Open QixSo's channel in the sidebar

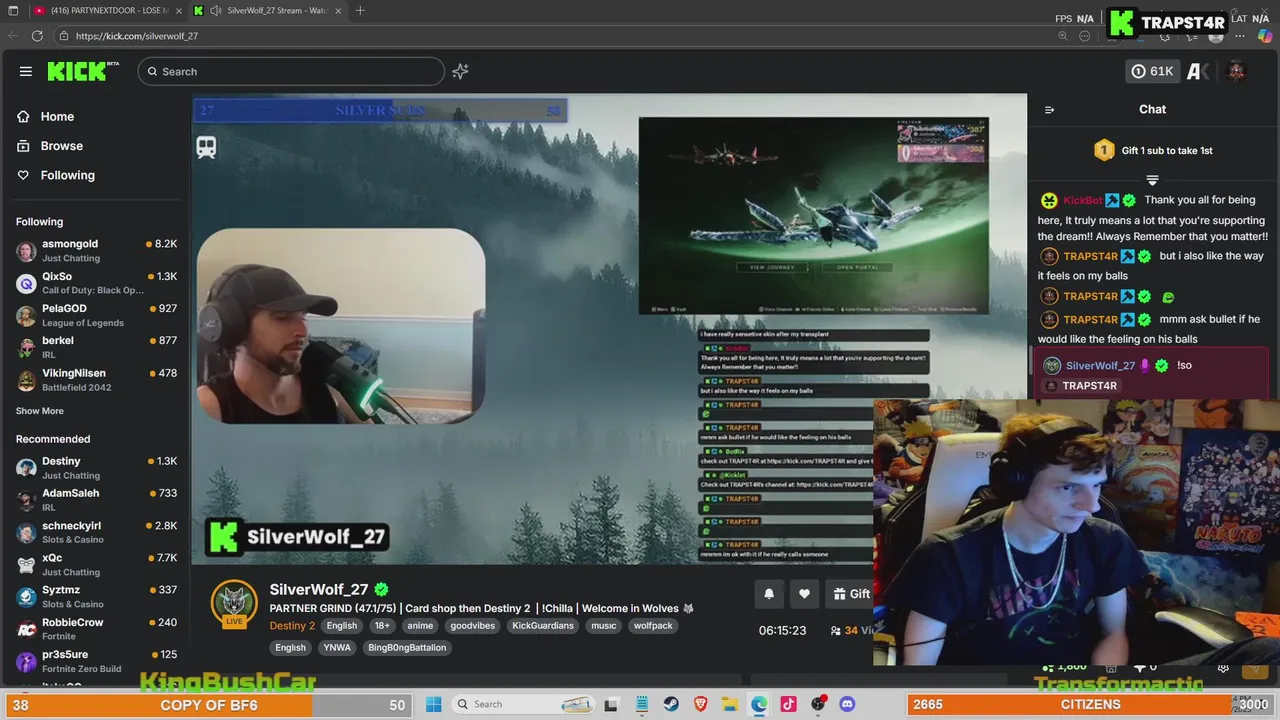tap(95, 283)
